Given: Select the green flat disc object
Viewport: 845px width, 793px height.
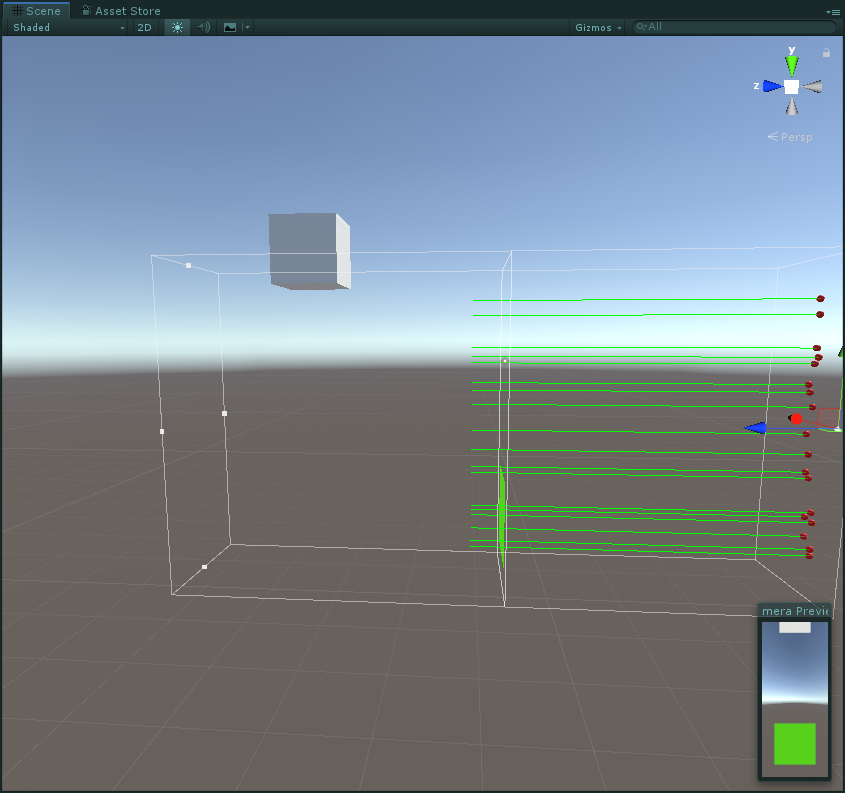Looking at the screenshot, I should point(502,516).
